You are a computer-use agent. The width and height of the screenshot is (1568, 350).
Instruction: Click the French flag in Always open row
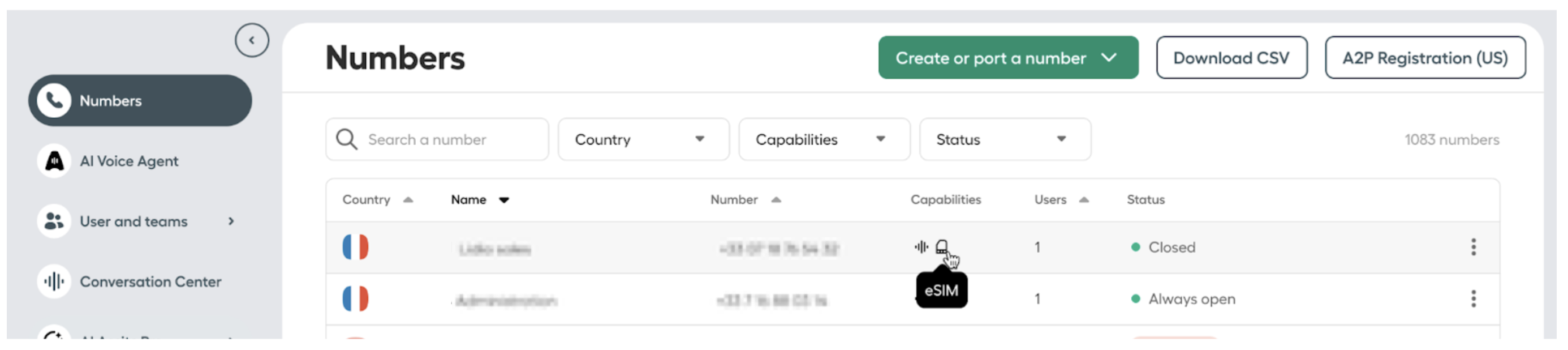coord(355,300)
